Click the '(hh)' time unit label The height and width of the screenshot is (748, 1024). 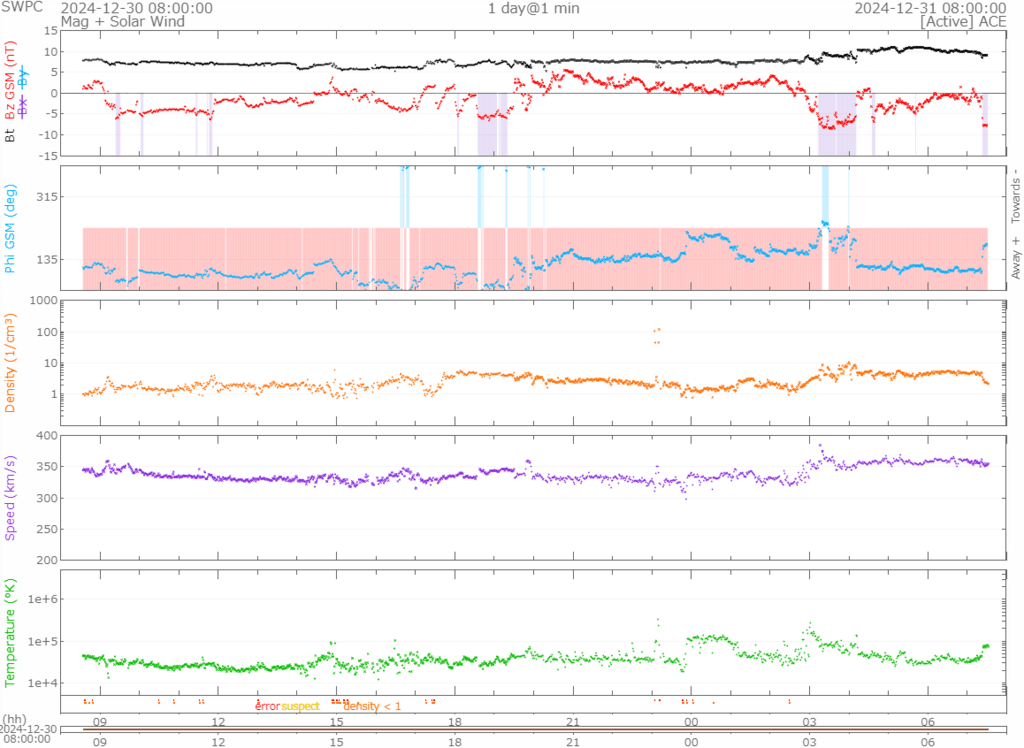pyautogui.click(x=14, y=719)
